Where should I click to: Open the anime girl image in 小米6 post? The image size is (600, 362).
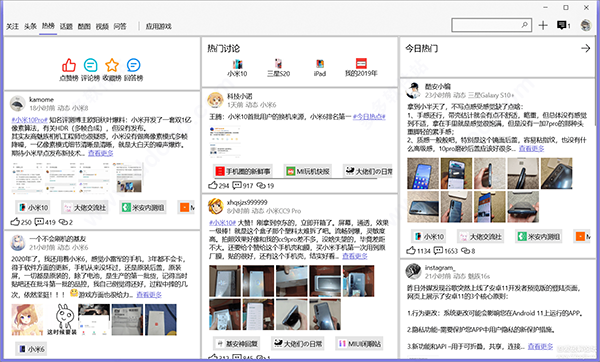tap(27, 320)
